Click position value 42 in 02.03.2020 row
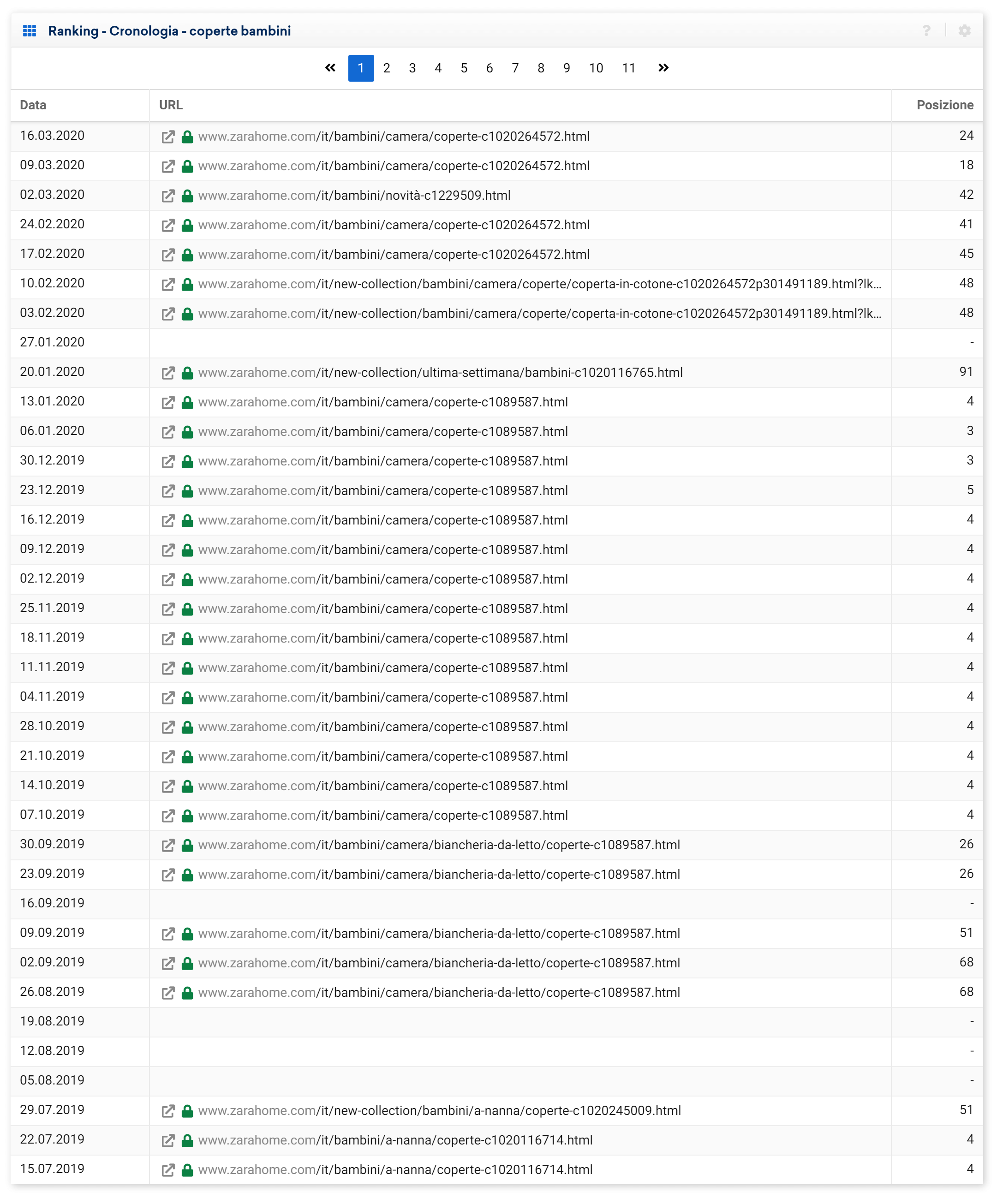Image resolution: width=997 pixels, height=1204 pixels. point(966,195)
